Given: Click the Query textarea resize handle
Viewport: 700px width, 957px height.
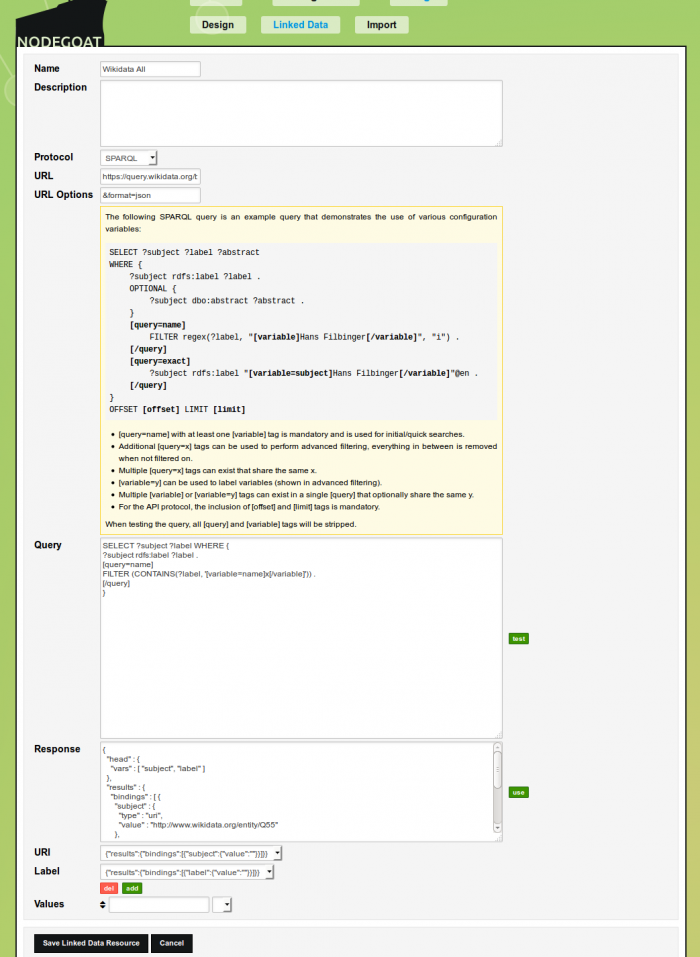Looking at the screenshot, I should click(x=499, y=735).
